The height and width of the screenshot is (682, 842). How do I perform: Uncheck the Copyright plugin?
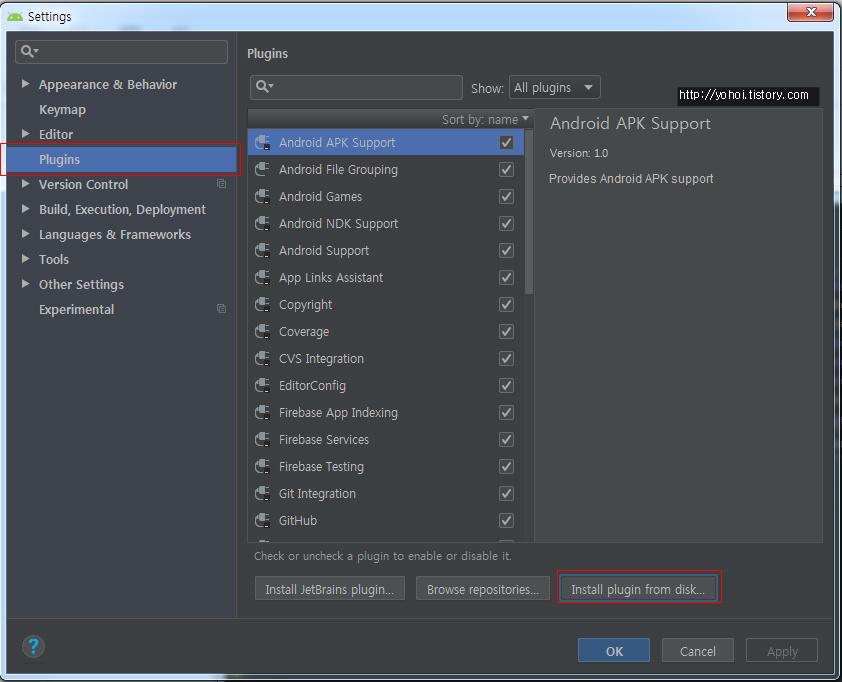pos(506,304)
